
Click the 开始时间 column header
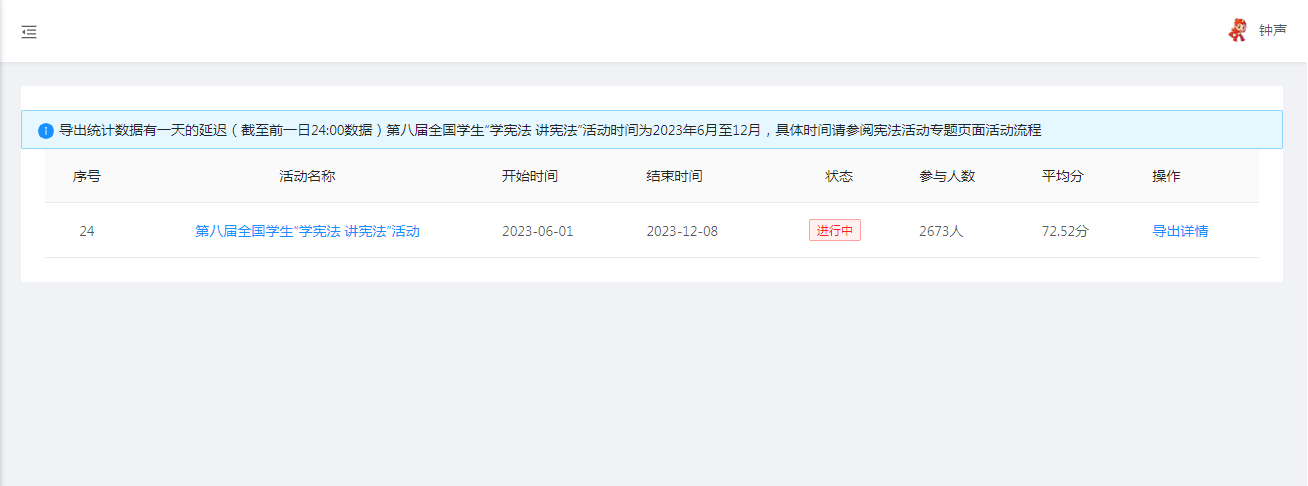coord(530,176)
